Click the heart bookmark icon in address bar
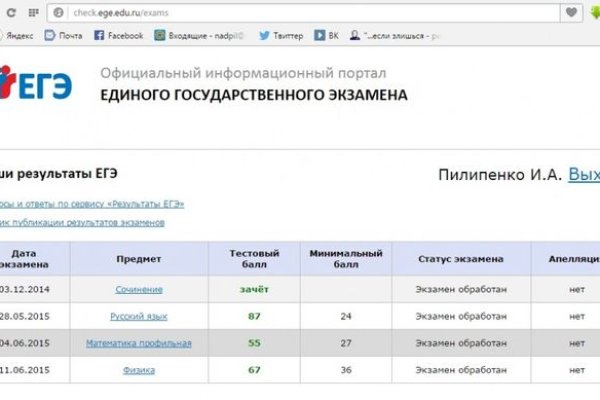Viewport: 600px width, 400px height. click(x=571, y=12)
